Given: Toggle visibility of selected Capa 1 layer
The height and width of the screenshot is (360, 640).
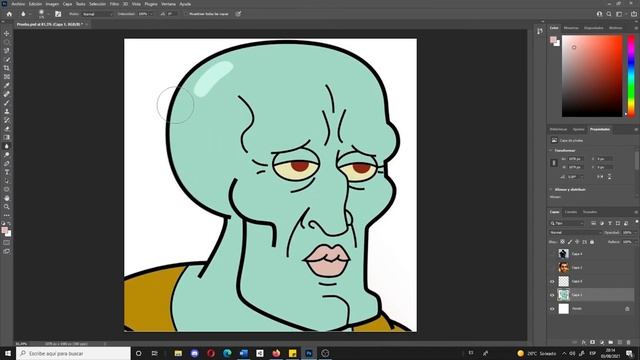Looking at the screenshot, I should click(552, 295).
